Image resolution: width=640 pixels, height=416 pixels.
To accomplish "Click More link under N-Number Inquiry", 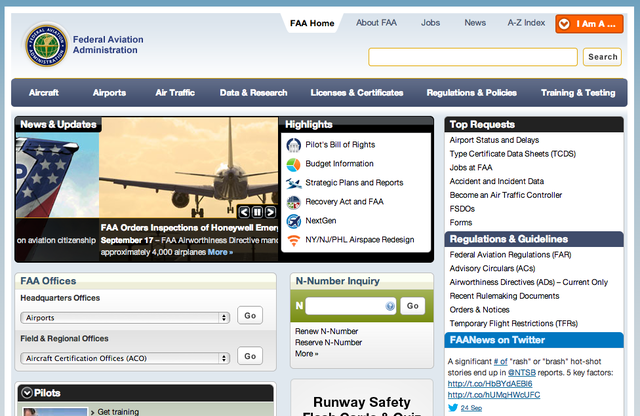I will point(307,354).
